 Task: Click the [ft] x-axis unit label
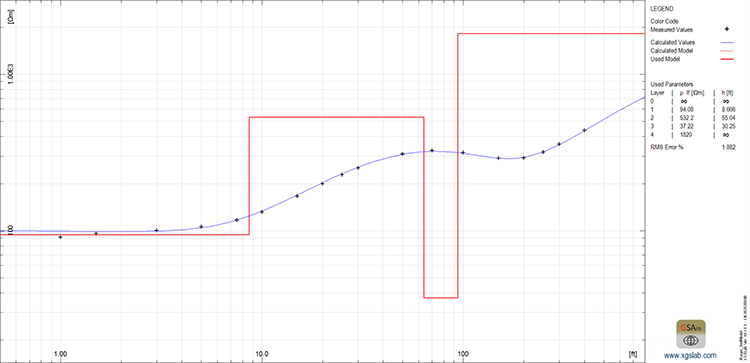point(633,355)
